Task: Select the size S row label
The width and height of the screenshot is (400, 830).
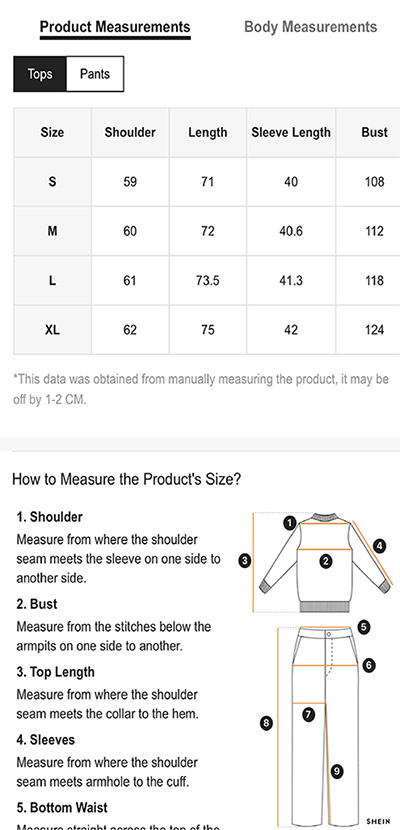Action: (x=52, y=182)
